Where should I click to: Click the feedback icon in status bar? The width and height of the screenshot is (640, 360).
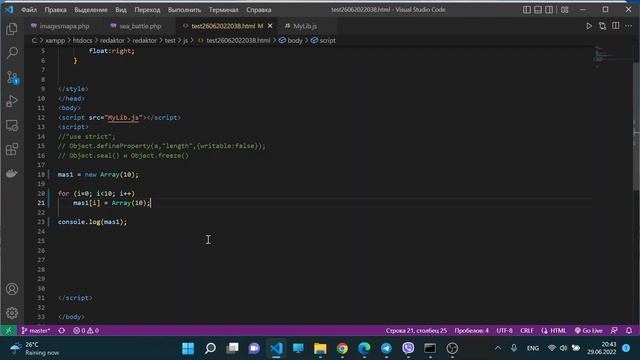(x=614, y=331)
